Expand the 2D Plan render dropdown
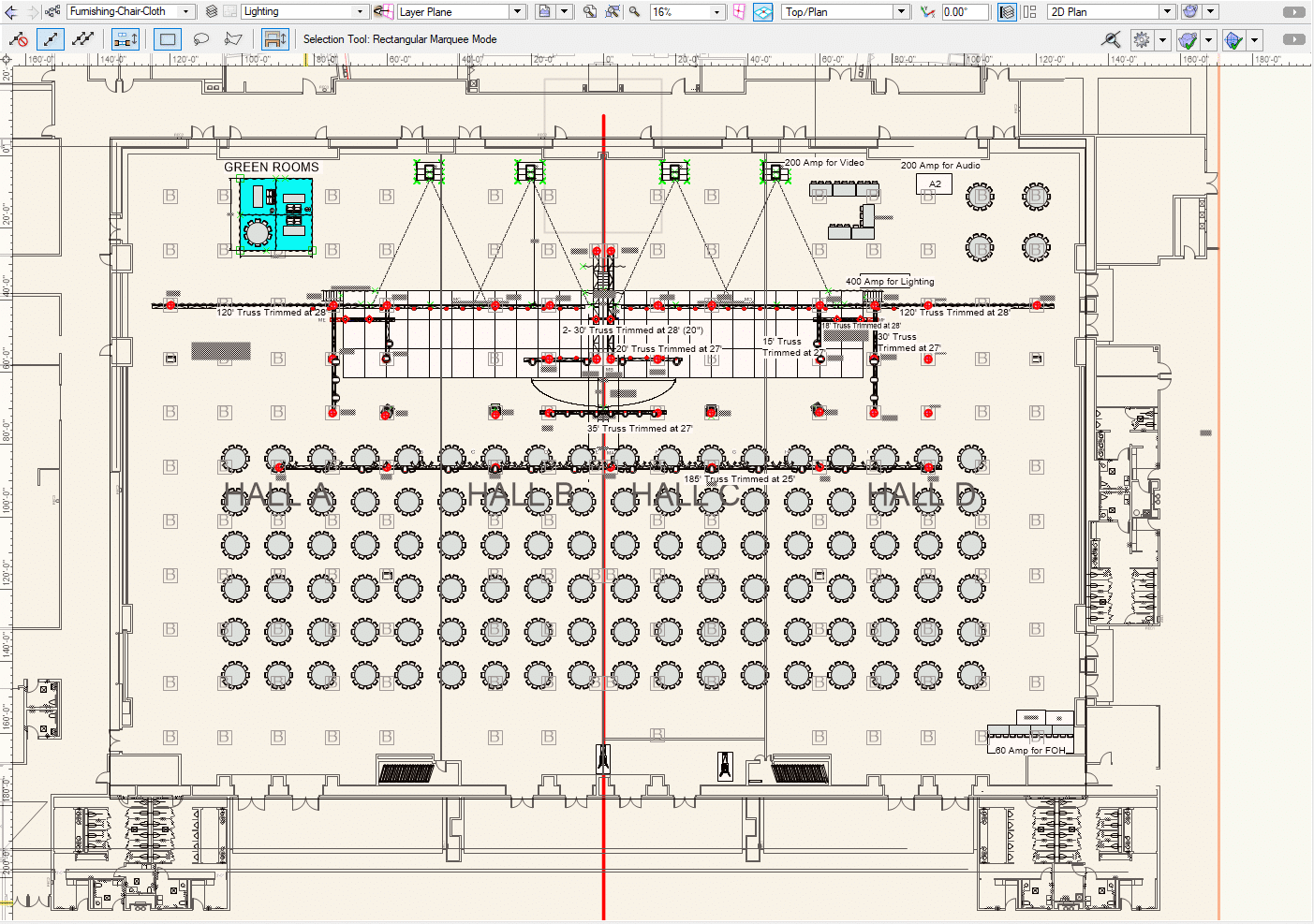The height and width of the screenshot is (924, 1314). click(x=1167, y=11)
